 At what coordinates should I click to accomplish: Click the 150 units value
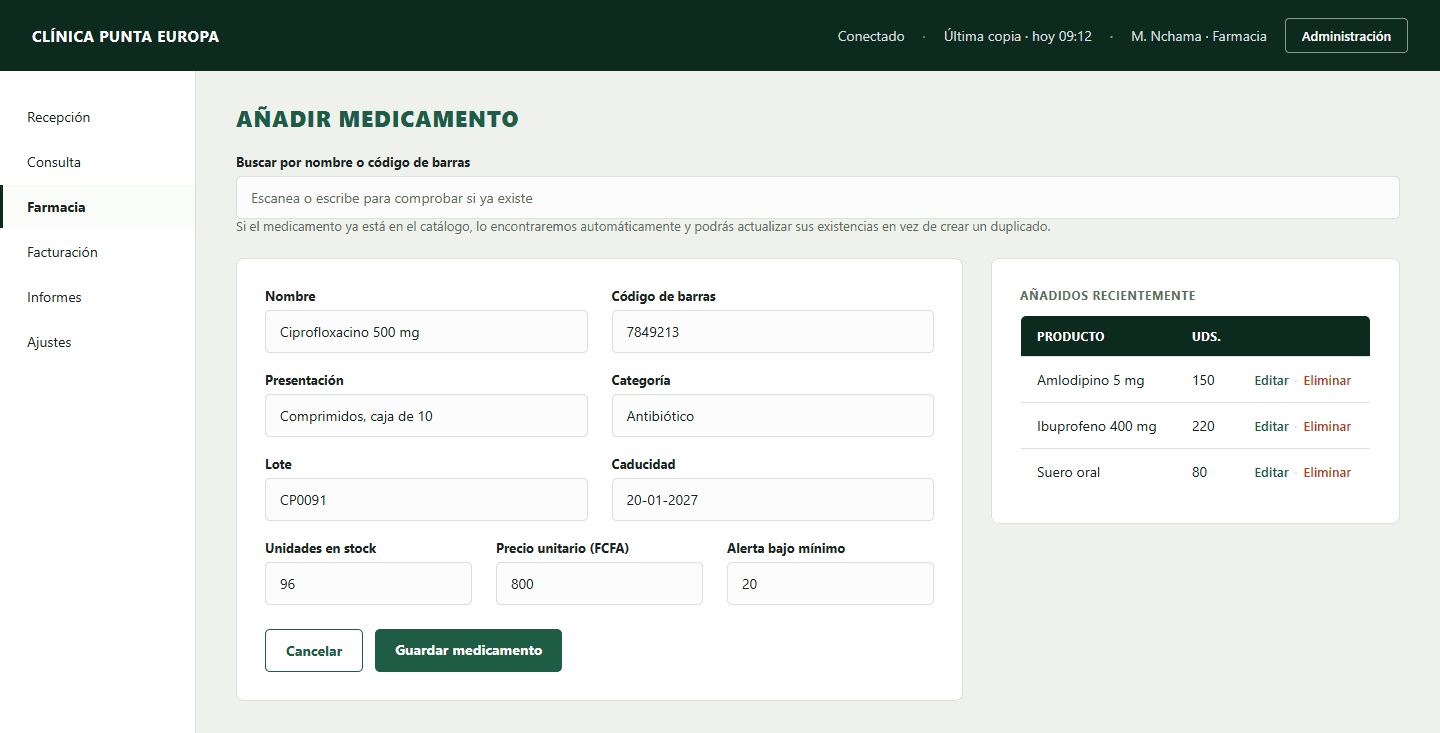click(1203, 381)
